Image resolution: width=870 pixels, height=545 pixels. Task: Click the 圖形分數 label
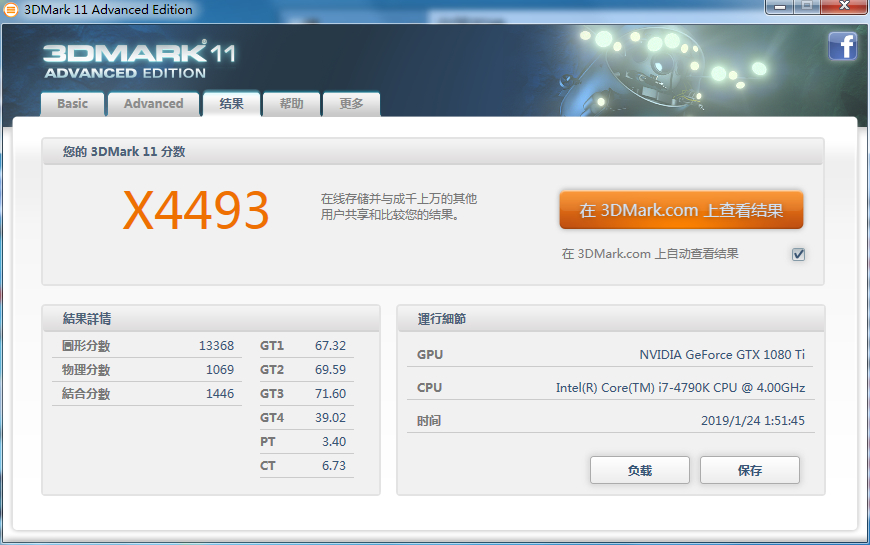tap(86, 346)
